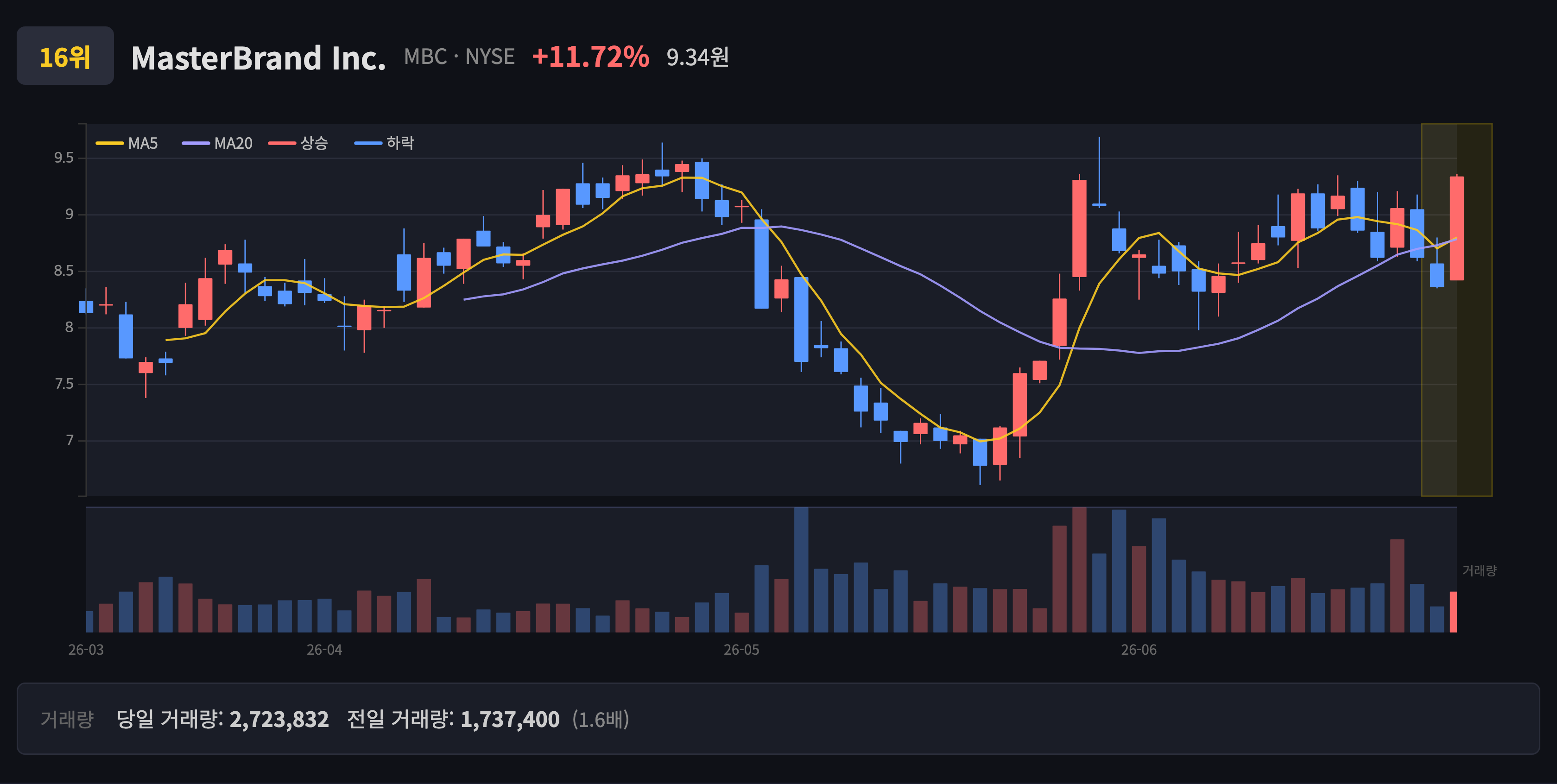Click the 7.5 y-axis label
1557x784 pixels.
tap(63, 384)
